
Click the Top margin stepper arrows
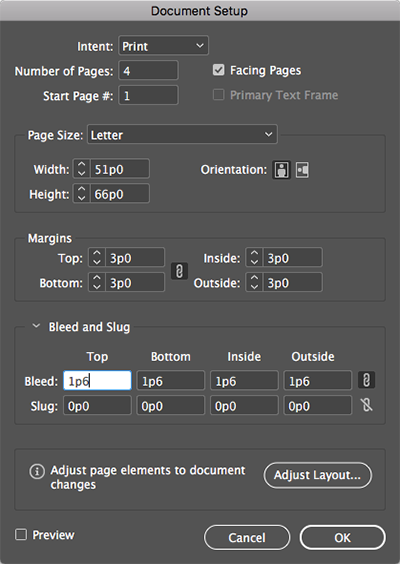97,257
